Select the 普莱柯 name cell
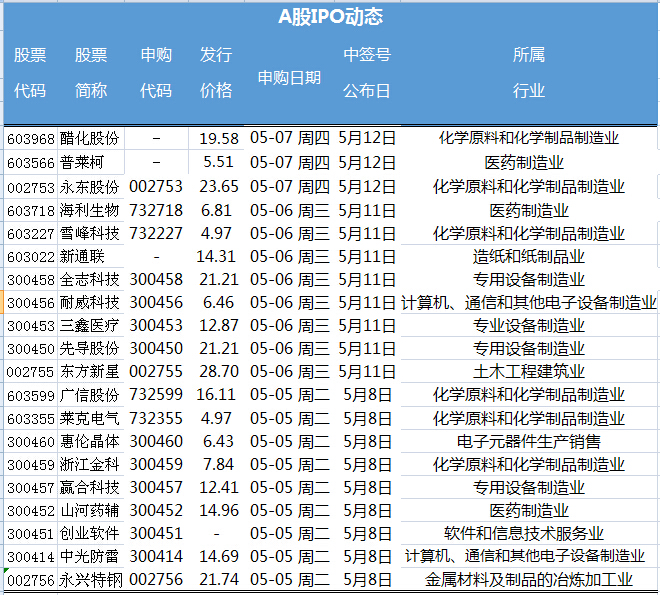The height and width of the screenshot is (595, 660). [x=82, y=162]
